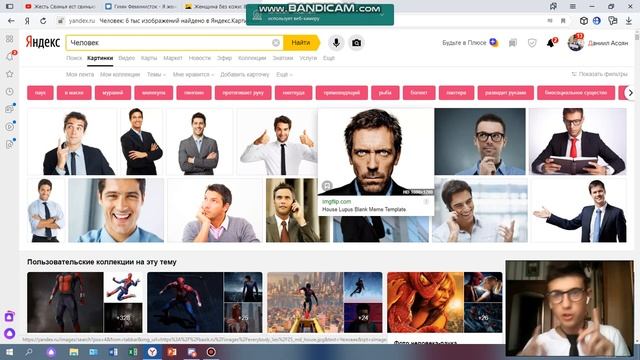This screenshot has width=640, height=360.
Task: Open the enlarged House Lupus image
Action: click(376, 152)
